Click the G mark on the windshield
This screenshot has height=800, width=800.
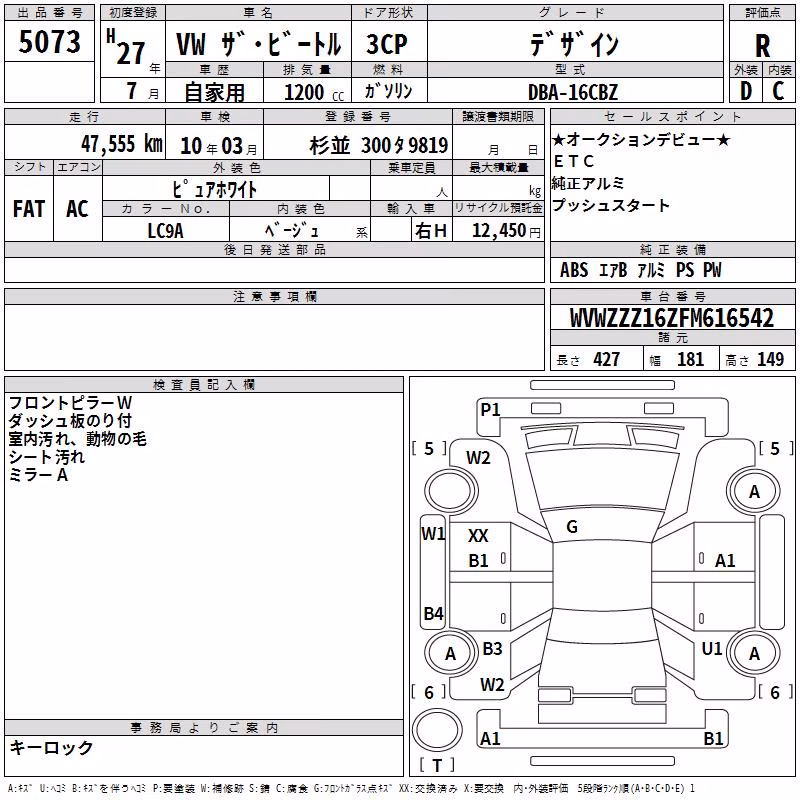coord(572,527)
